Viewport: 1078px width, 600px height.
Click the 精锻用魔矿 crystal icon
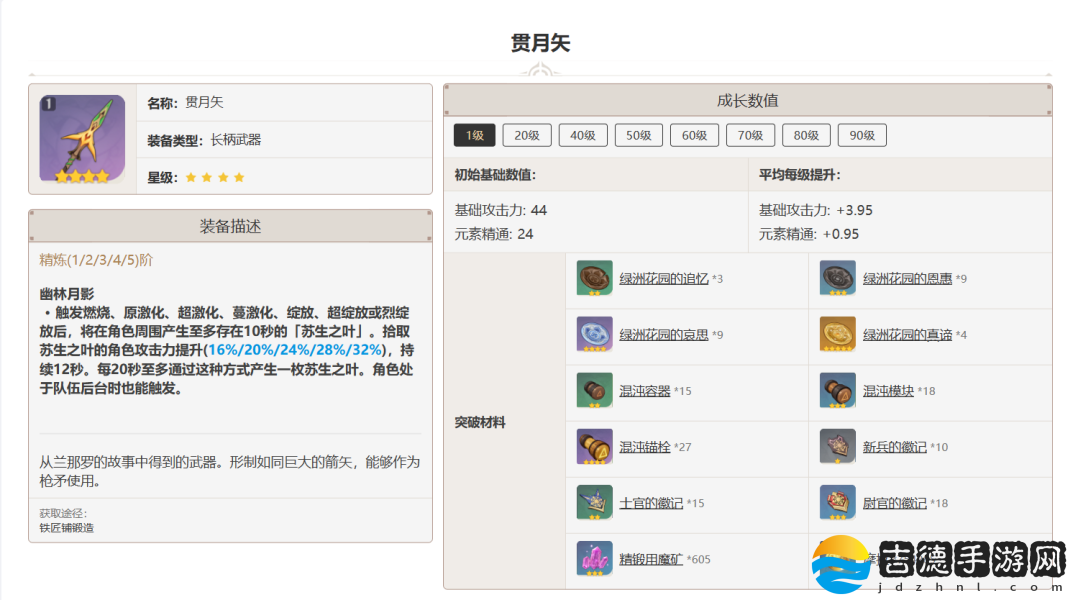pyautogui.click(x=595, y=558)
